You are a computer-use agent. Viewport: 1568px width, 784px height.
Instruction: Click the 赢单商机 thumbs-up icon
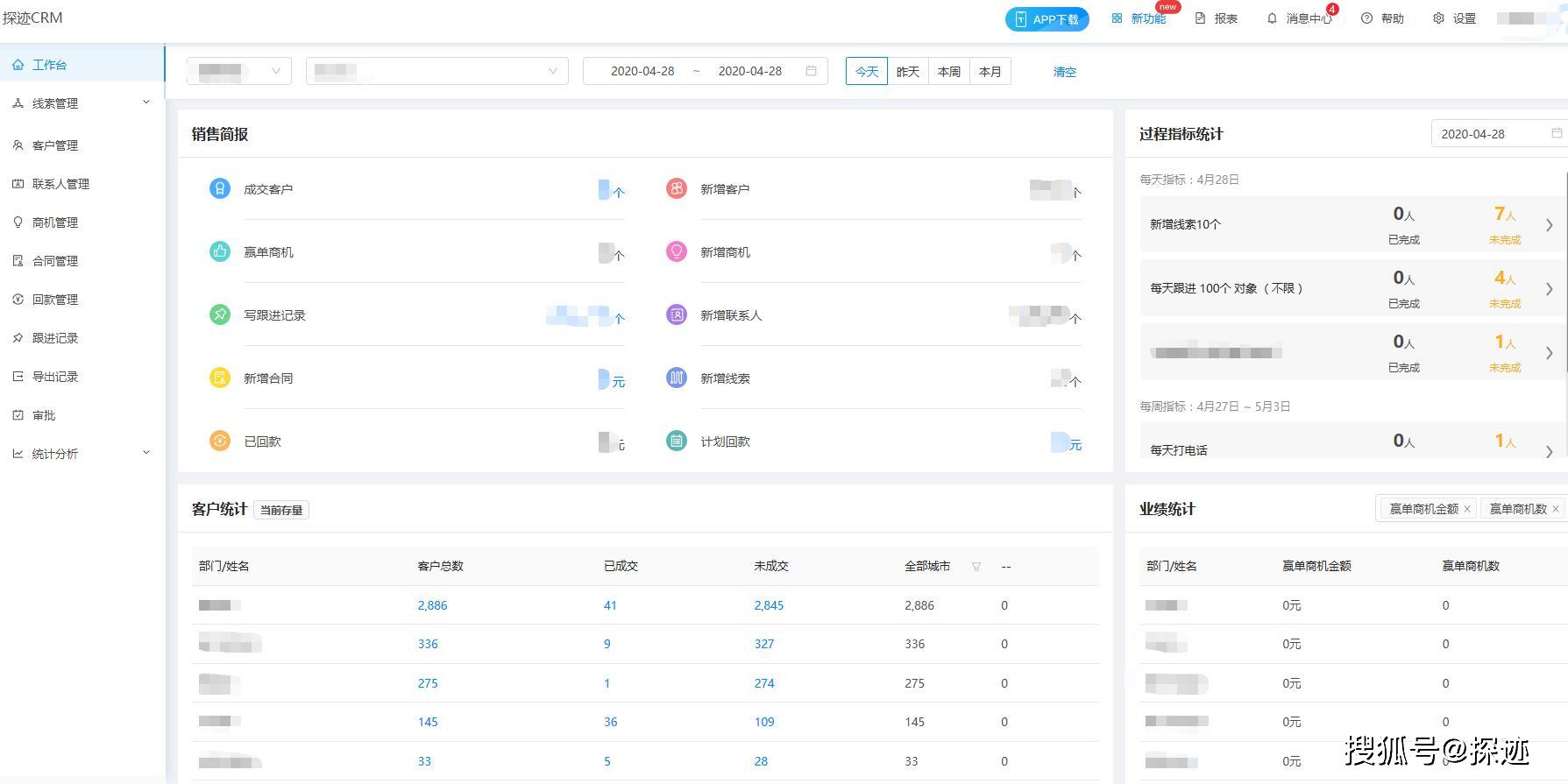click(x=220, y=251)
